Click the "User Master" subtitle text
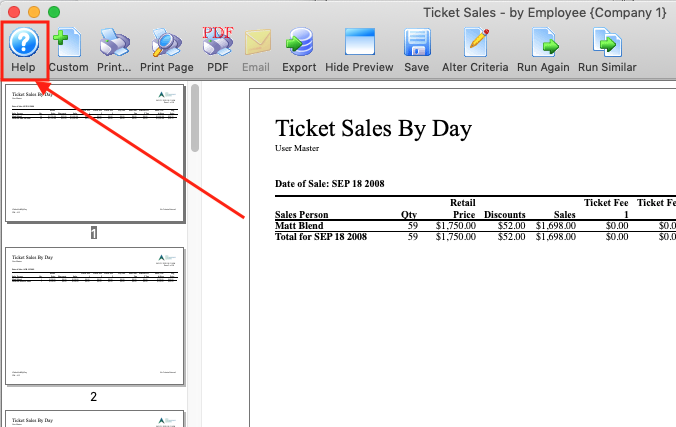This screenshot has height=427, width=676. tap(297, 148)
